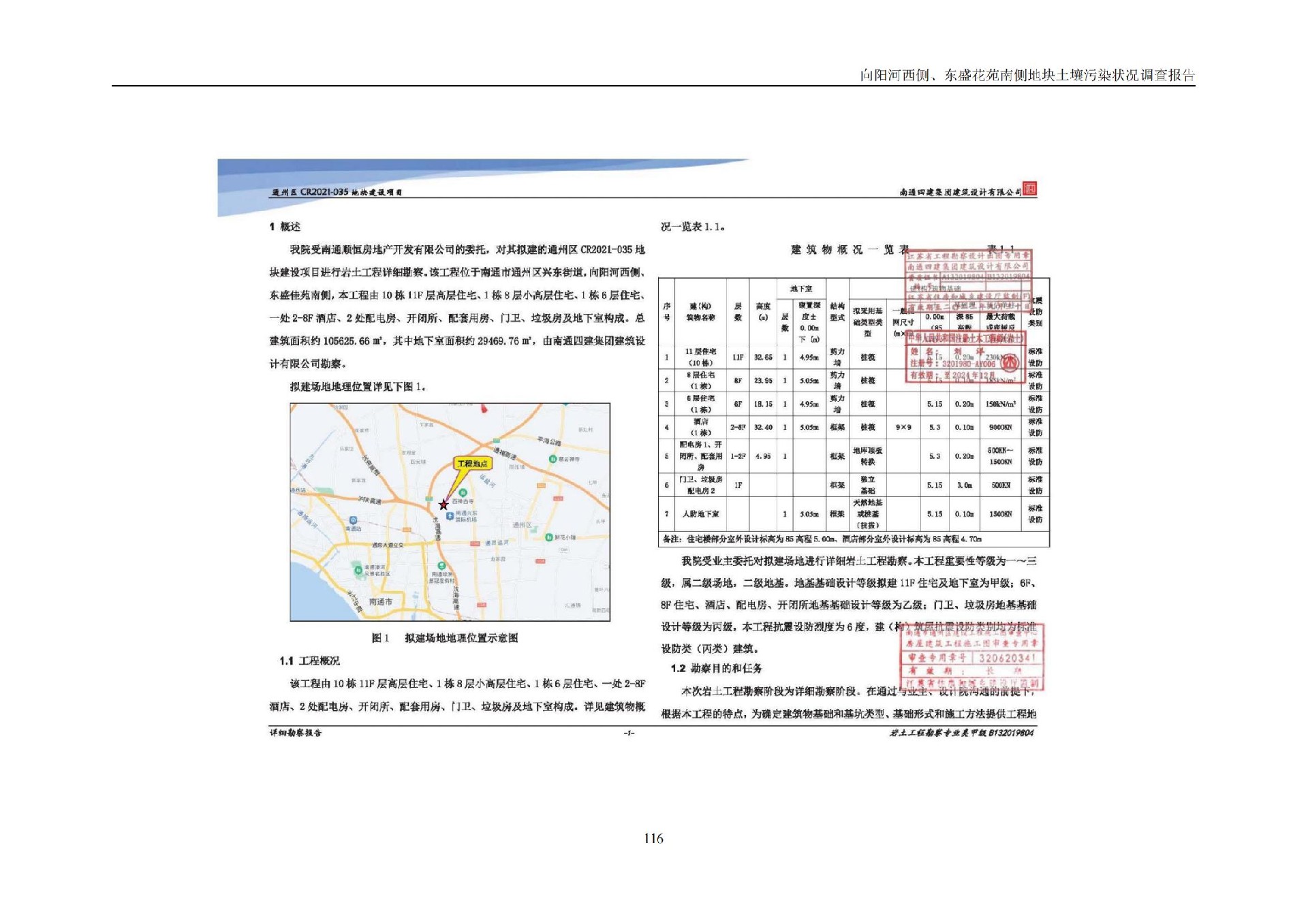Click the height value '23.95' in the table

763,381
